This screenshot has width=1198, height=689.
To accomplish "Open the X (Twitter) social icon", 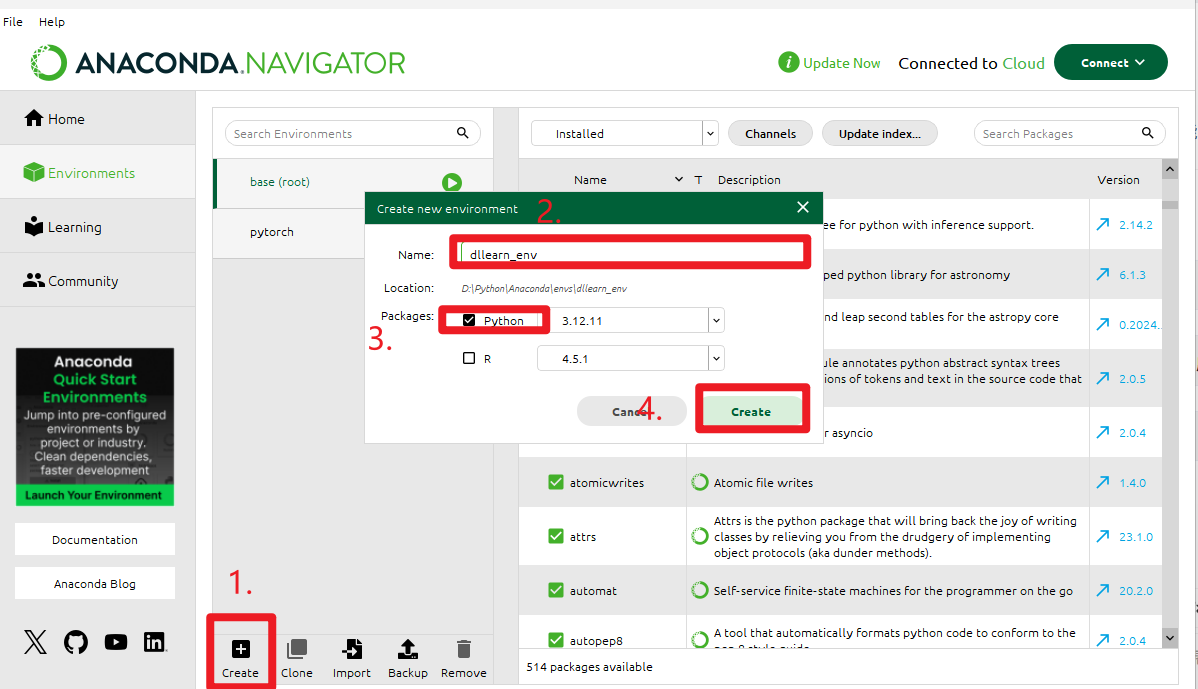I will click(x=35, y=642).
